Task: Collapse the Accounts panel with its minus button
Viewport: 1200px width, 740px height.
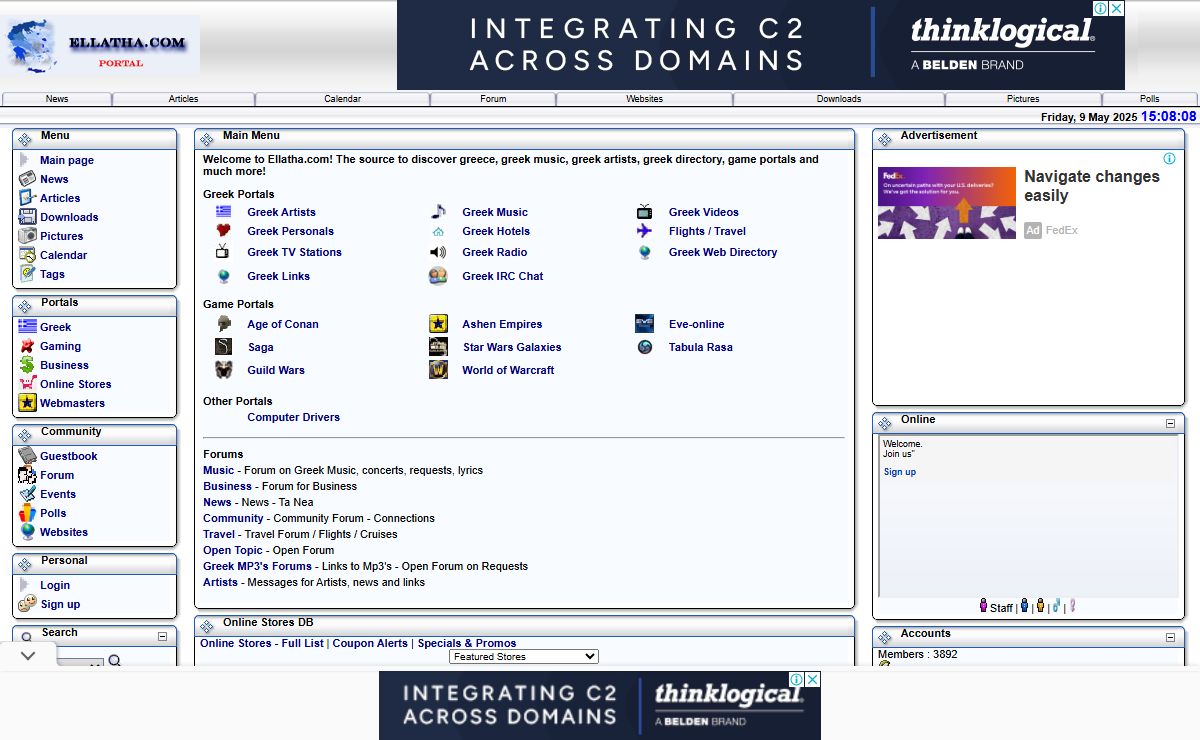Action: pyautogui.click(x=1170, y=637)
